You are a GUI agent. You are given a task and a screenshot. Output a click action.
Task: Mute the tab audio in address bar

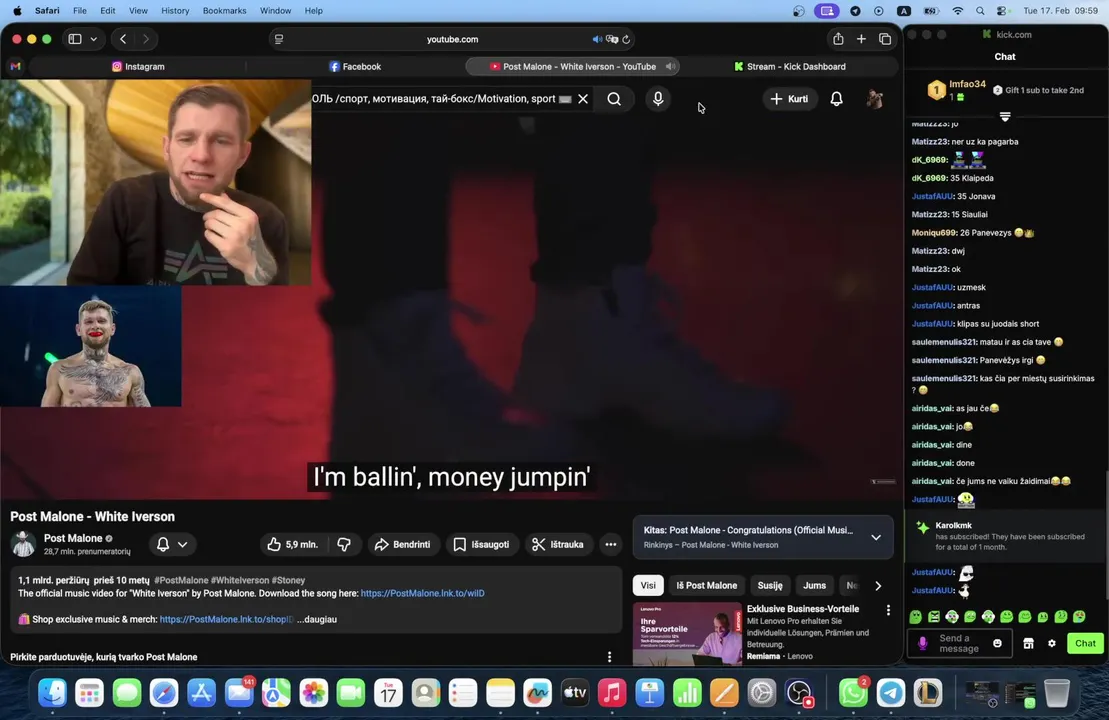tap(597, 40)
